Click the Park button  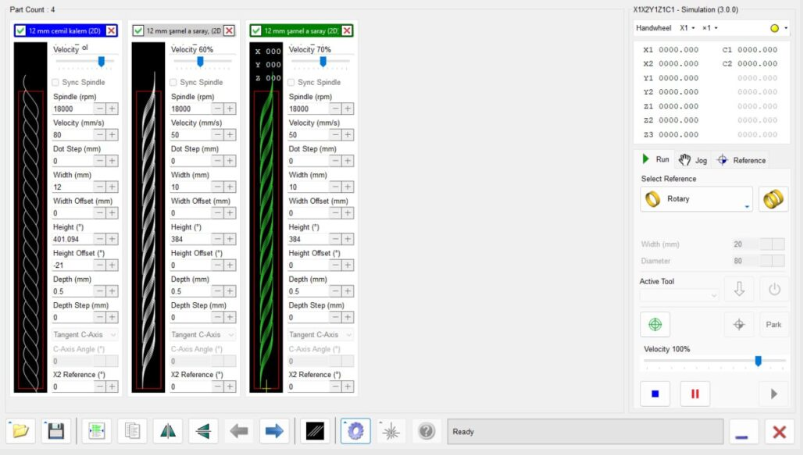[x=774, y=324]
